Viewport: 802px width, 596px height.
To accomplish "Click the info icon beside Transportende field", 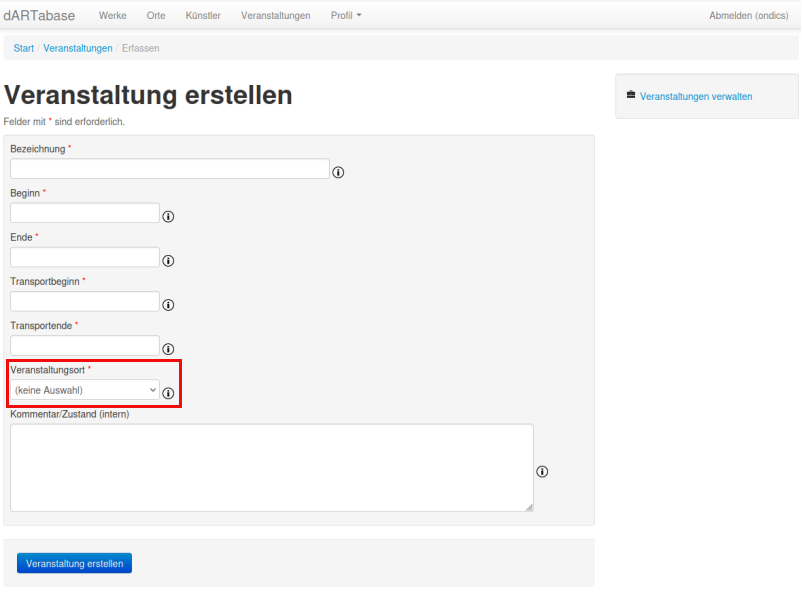I will (x=168, y=348).
